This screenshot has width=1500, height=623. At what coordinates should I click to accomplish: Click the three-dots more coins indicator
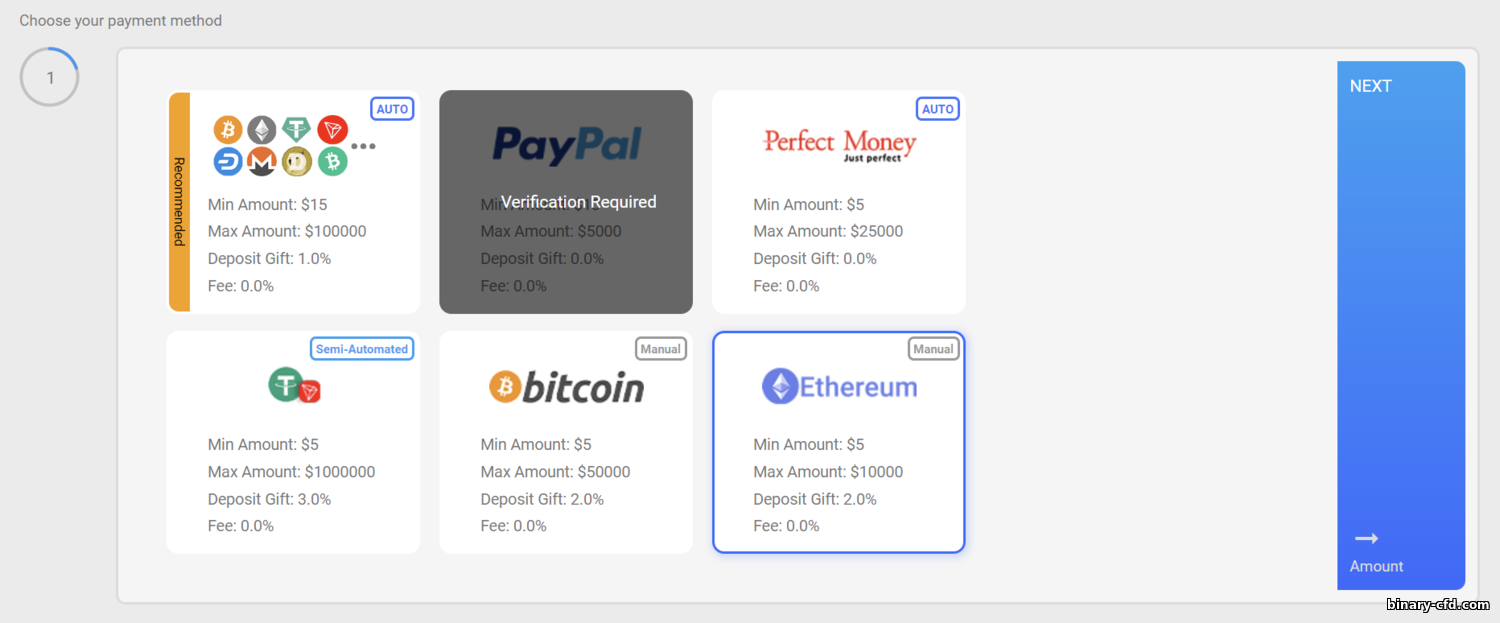363,146
